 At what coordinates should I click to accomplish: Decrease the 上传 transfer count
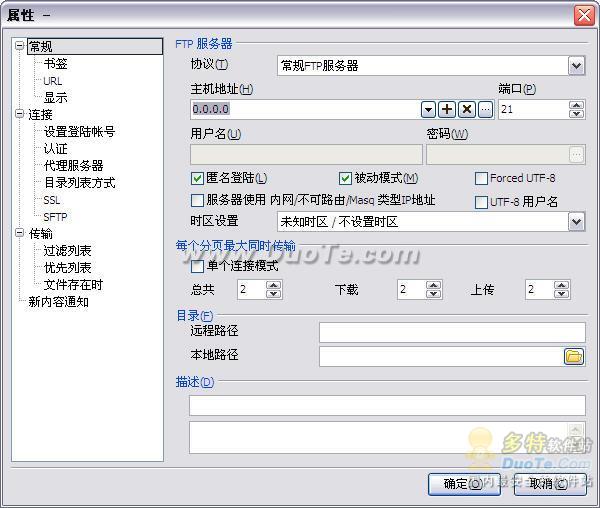(561, 294)
